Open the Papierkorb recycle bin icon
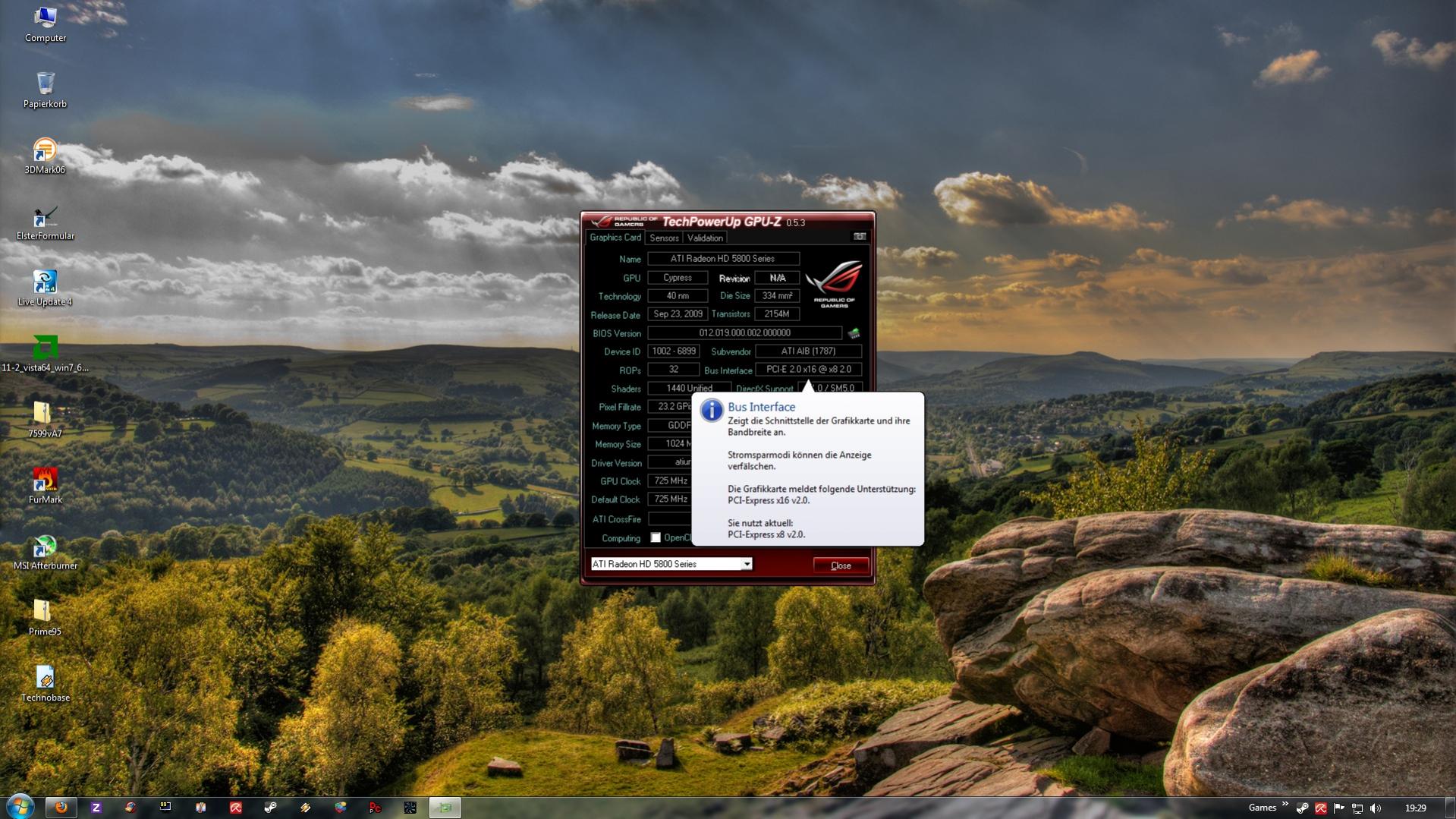Image resolution: width=1456 pixels, height=819 pixels. (x=45, y=90)
